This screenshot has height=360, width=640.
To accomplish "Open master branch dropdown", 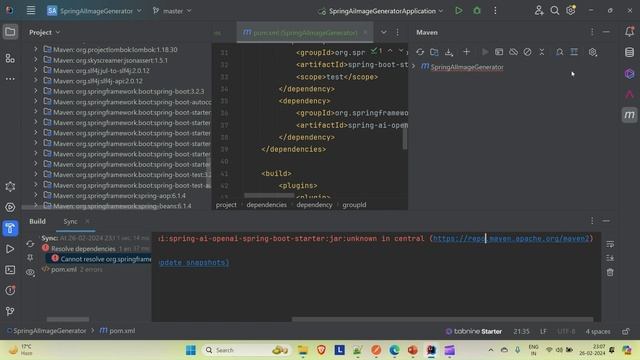I will 172,11.
